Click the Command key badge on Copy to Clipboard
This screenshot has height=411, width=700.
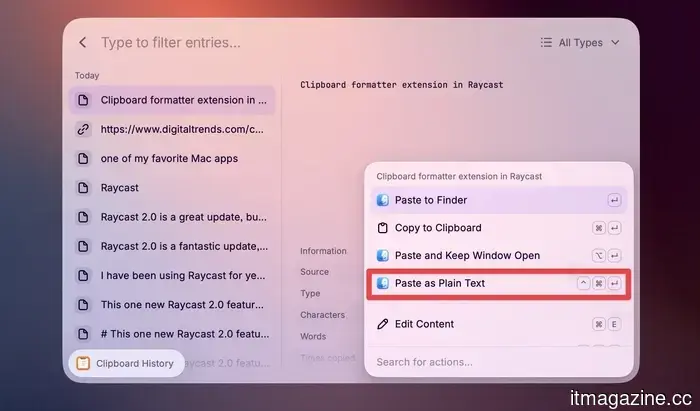pos(599,228)
